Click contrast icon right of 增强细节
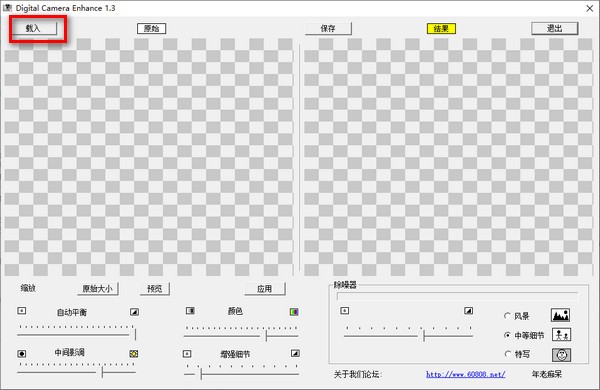This screenshot has width=600, height=390. point(295,353)
